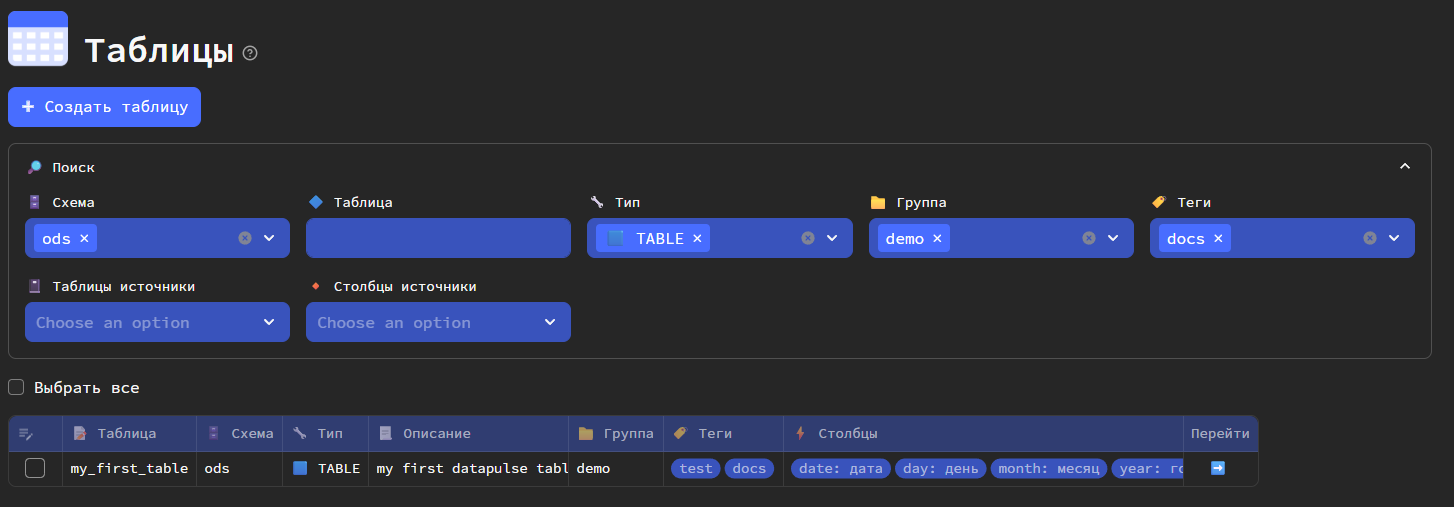1454x507 pixels.
Task: Click the 'day: день' column chip
Action: click(941, 468)
